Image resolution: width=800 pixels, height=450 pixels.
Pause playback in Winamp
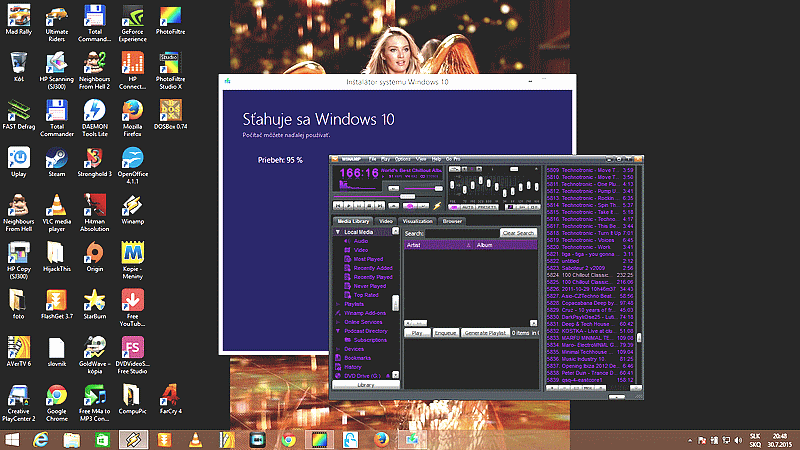click(x=359, y=206)
